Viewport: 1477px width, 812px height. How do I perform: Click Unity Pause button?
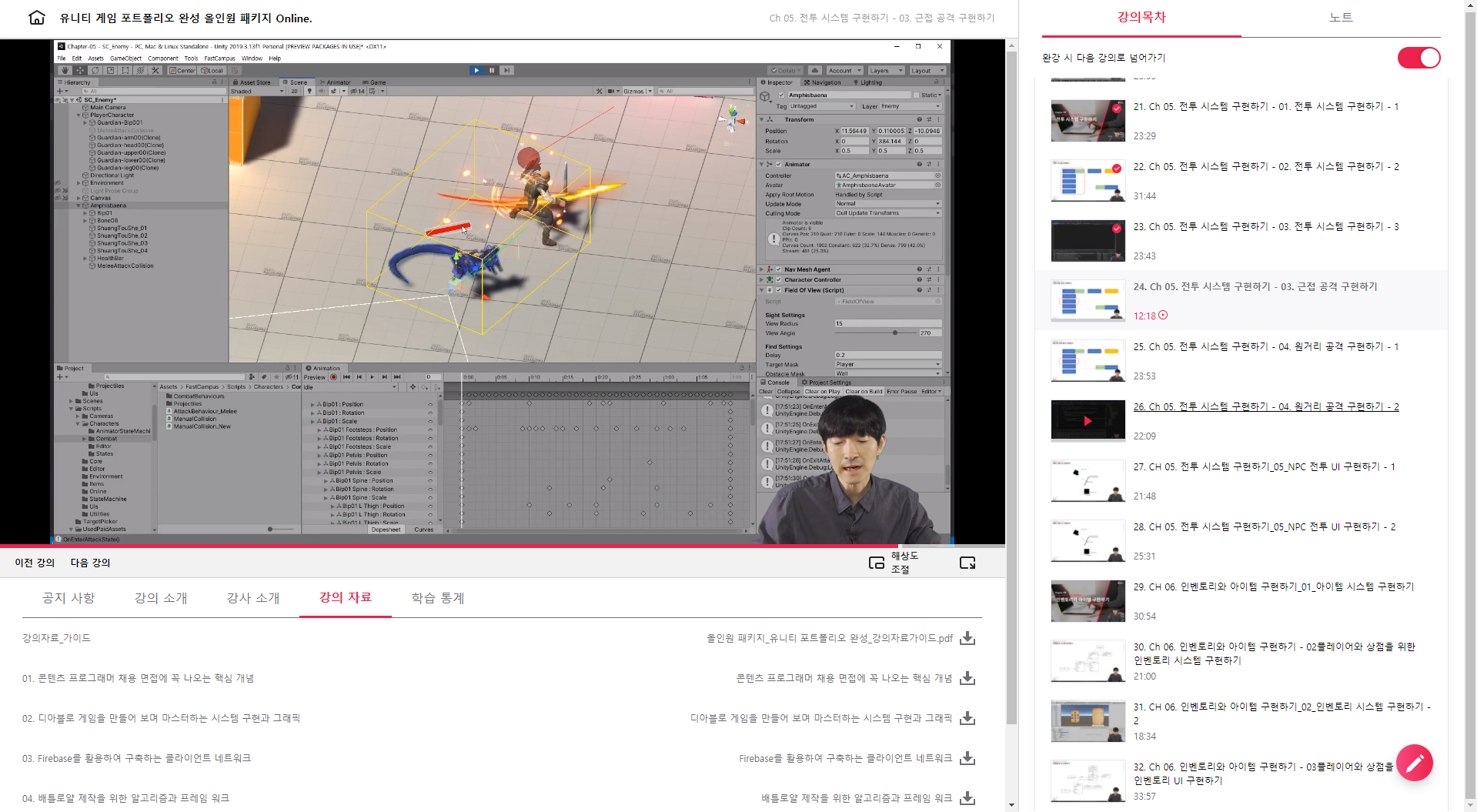click(492, 70)
